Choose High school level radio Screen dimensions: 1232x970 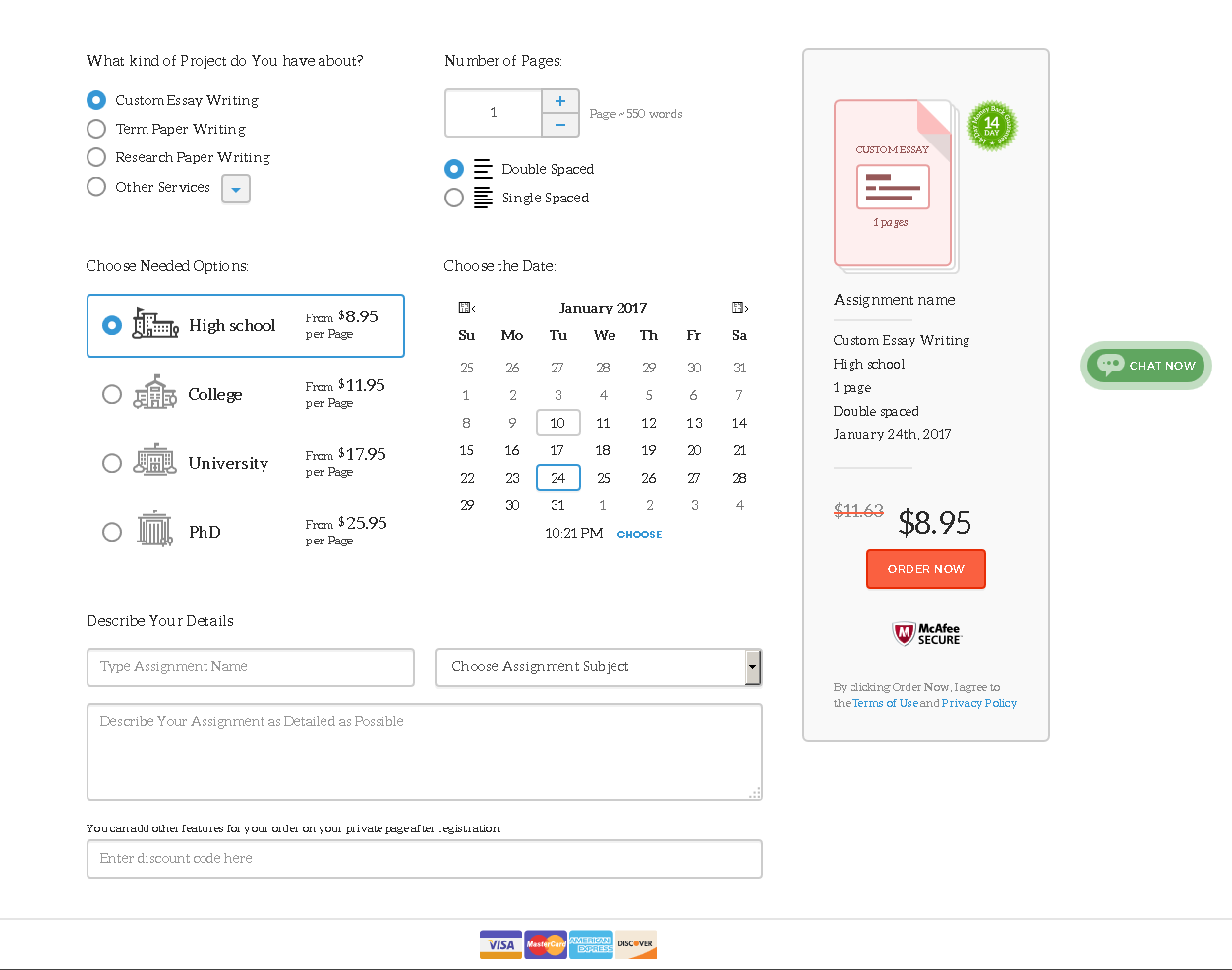coord(112,325)
